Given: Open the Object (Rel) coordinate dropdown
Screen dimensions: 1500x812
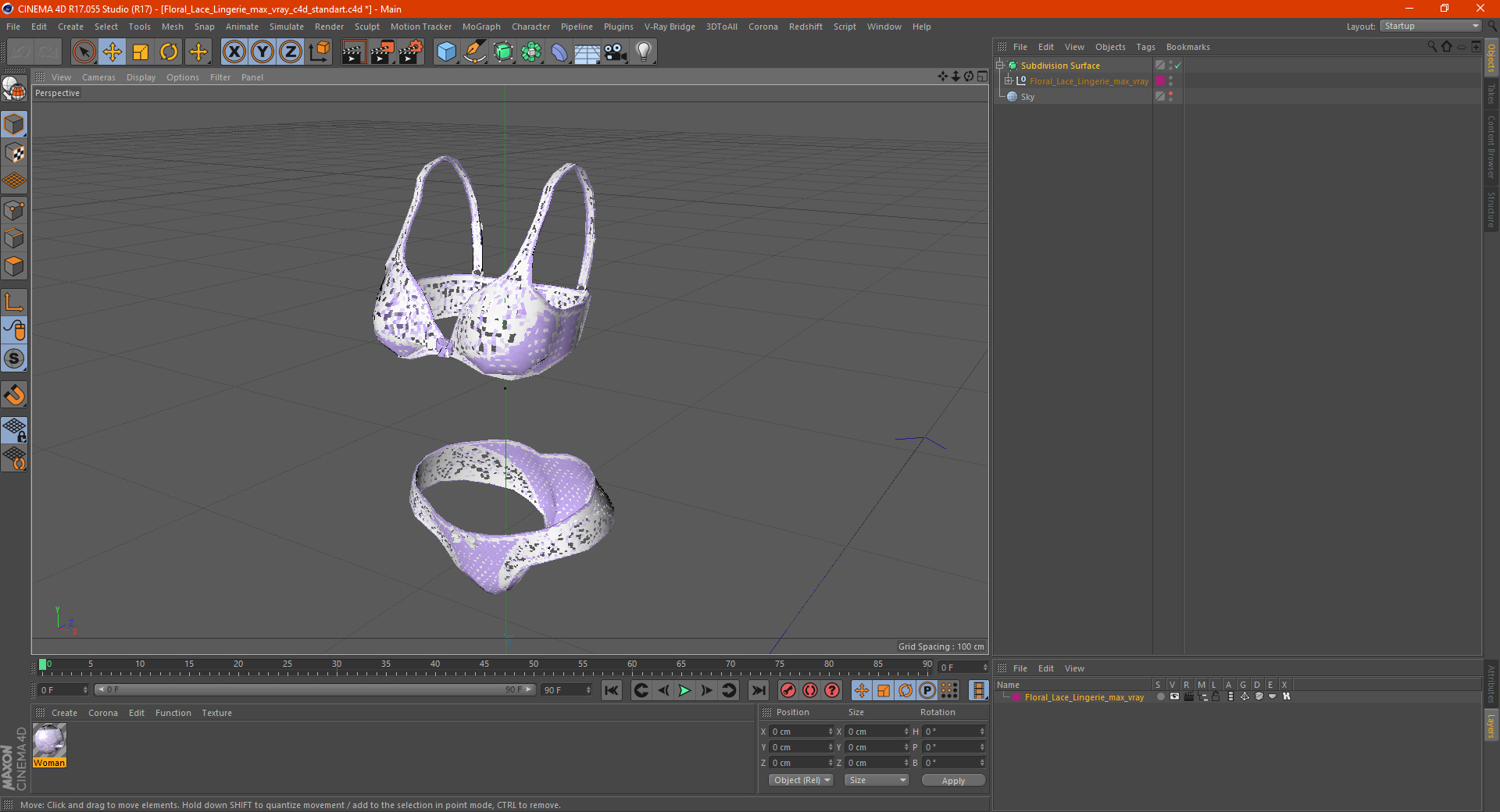Looking at the screenshot, I should pos(802,781).
